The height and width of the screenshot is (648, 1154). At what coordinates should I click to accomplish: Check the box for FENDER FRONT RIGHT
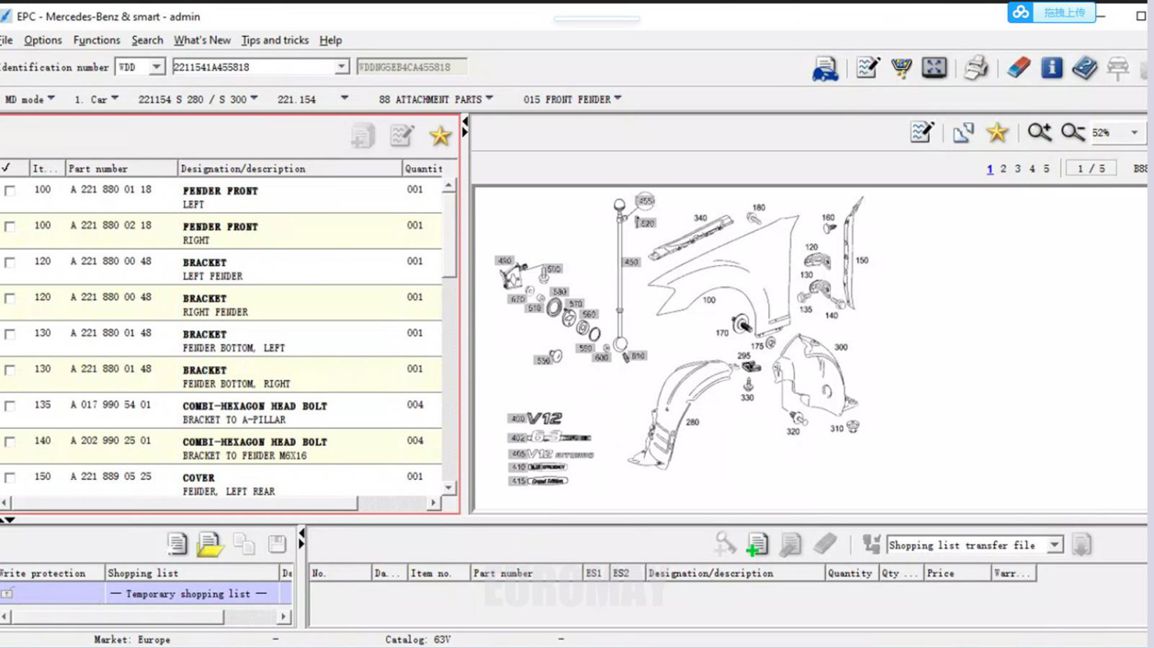tap(10, 227)
